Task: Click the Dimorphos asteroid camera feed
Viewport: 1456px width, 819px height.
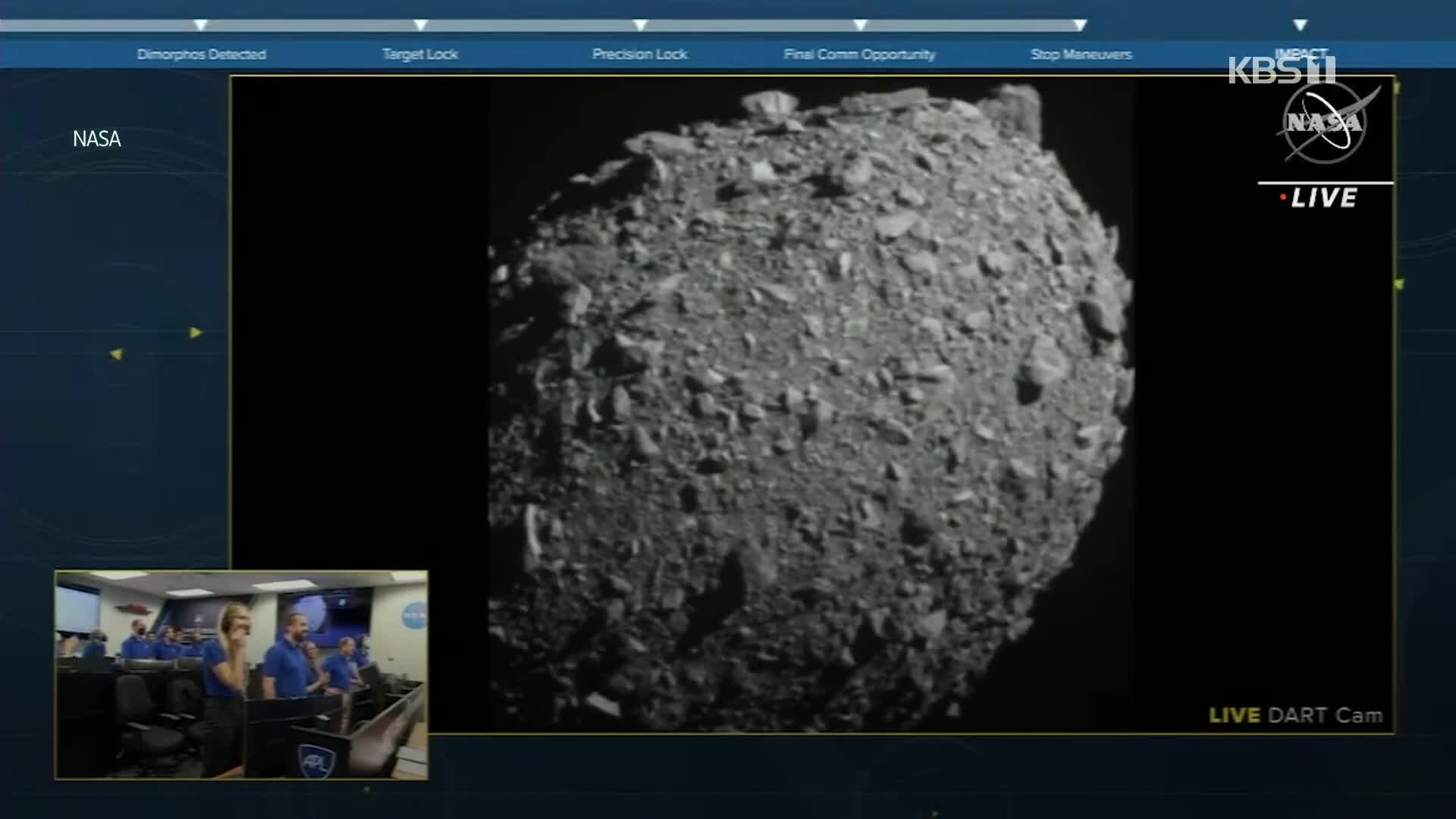Action: pos(811,404)
